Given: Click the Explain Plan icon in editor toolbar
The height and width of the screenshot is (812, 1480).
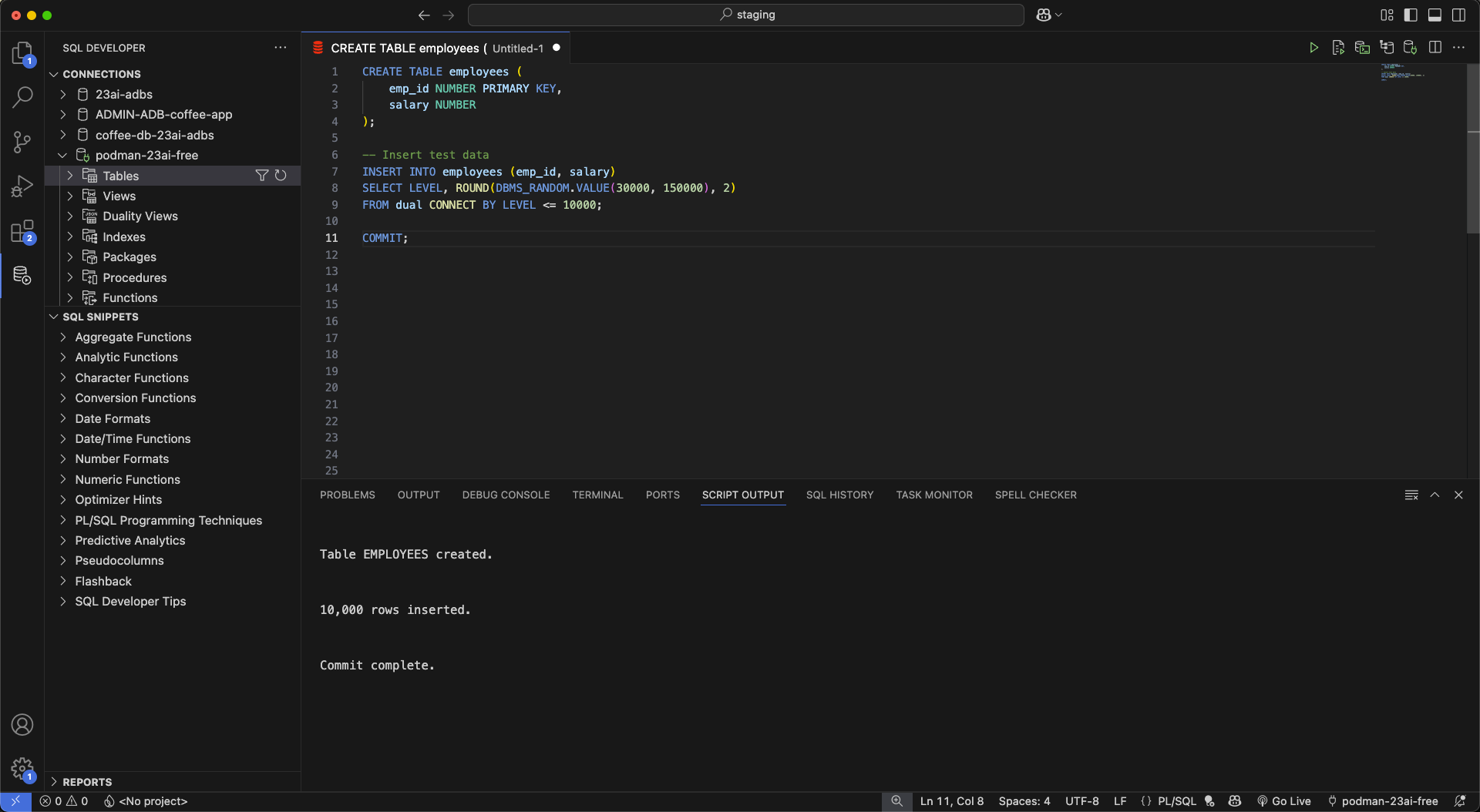Looking at the screenshot, I should (1387, 48).
